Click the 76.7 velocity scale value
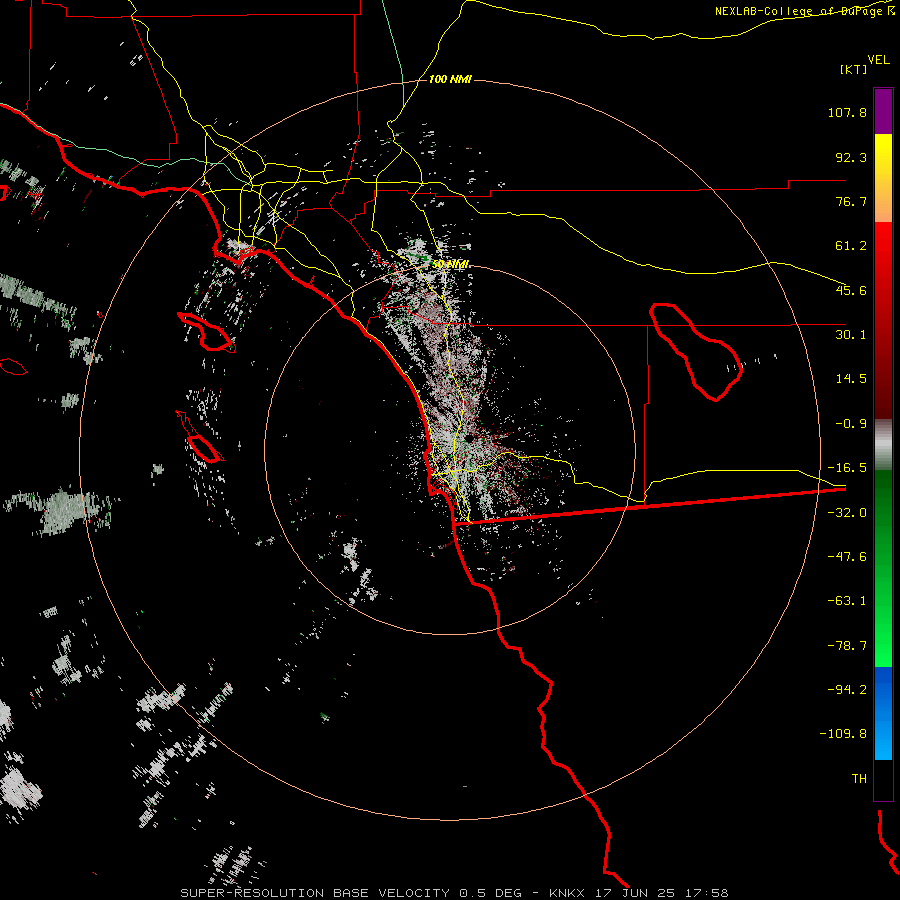Image resolution: width=900 pixels, height=900 pixels. pyautogui.click(x=851, y=201)
